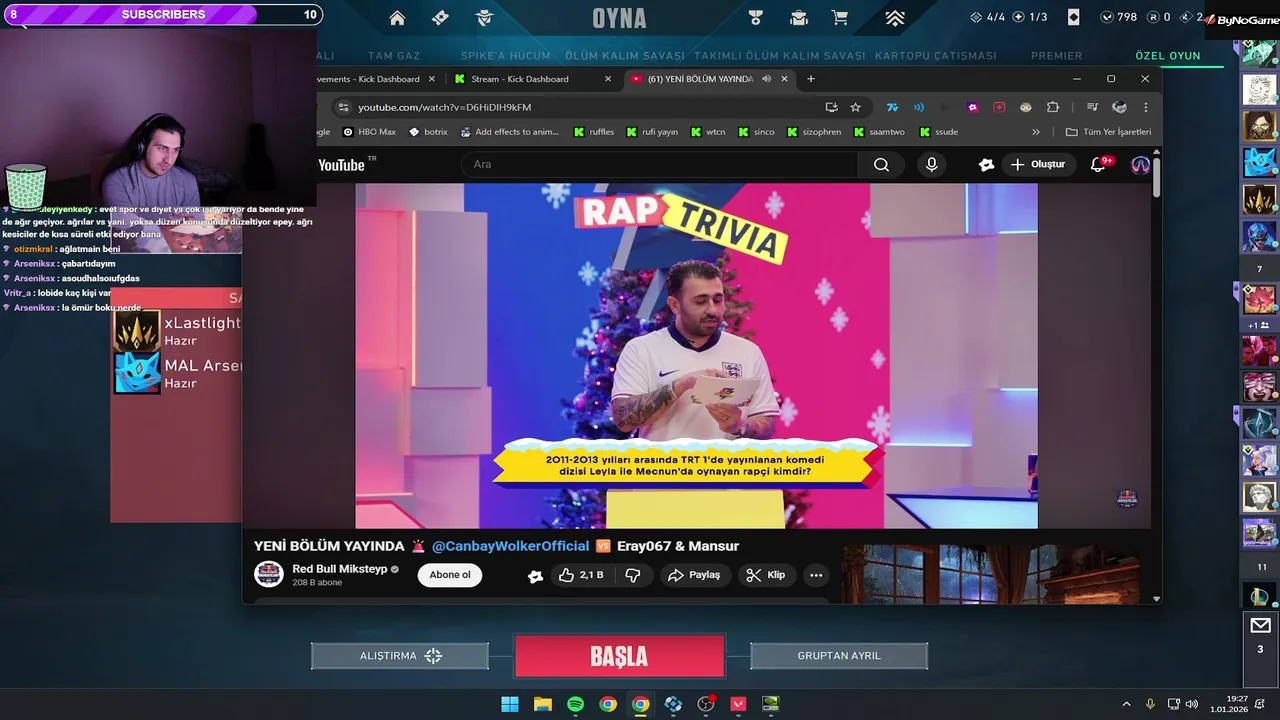
Task: Show hidden system tray icons
Action: point(1126,704)
